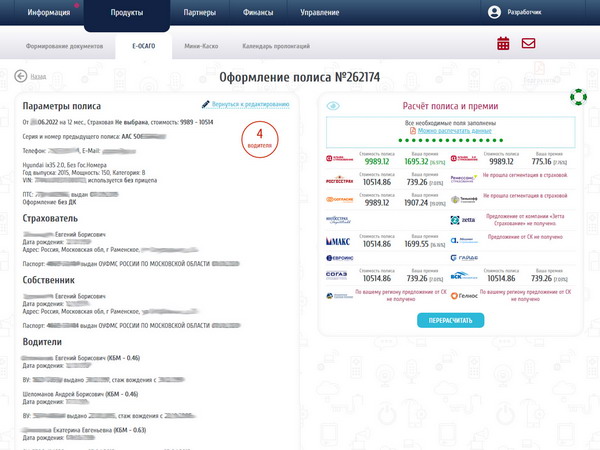The image size is (600, 450).
Task: Select the Zetta insurance logo
Action: point(463,220)
